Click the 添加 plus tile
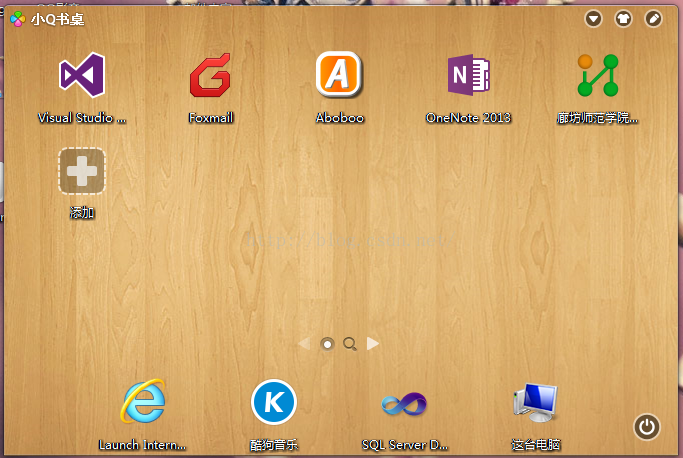The height and width of the screenshot is (458, 683). (82, 170)
